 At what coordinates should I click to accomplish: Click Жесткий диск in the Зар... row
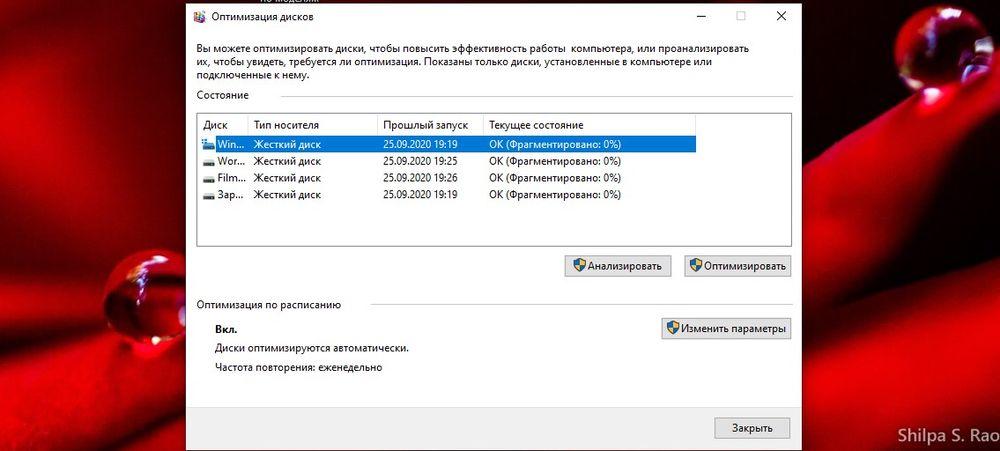point(287,195)
